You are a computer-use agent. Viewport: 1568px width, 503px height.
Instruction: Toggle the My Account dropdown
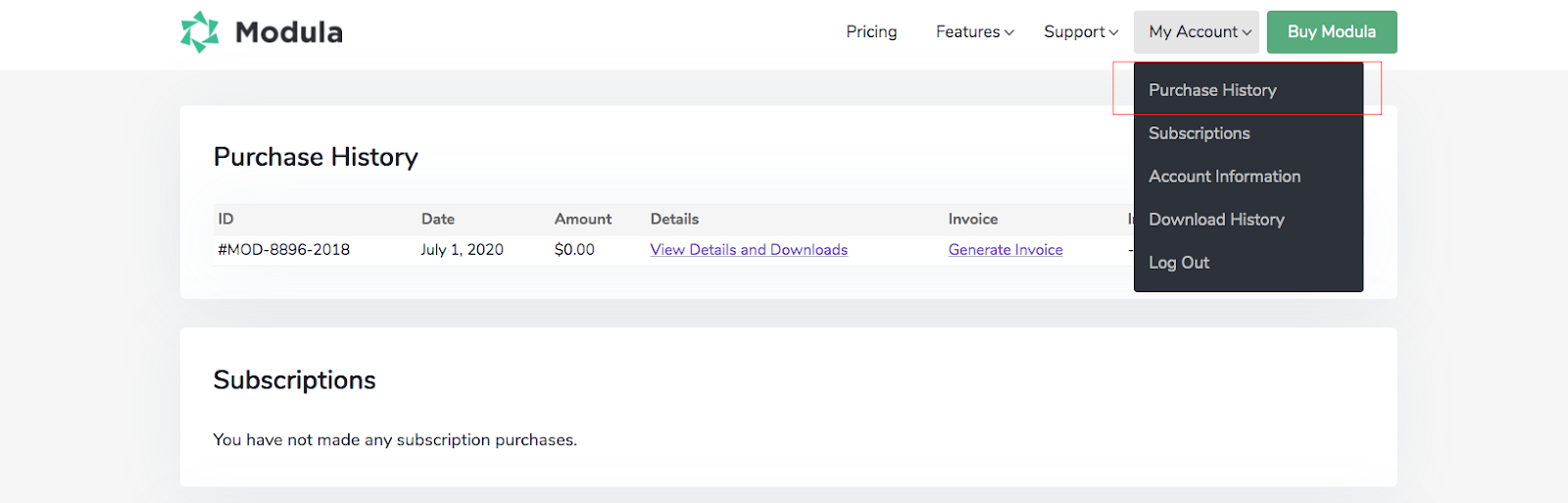[1197, 31]
